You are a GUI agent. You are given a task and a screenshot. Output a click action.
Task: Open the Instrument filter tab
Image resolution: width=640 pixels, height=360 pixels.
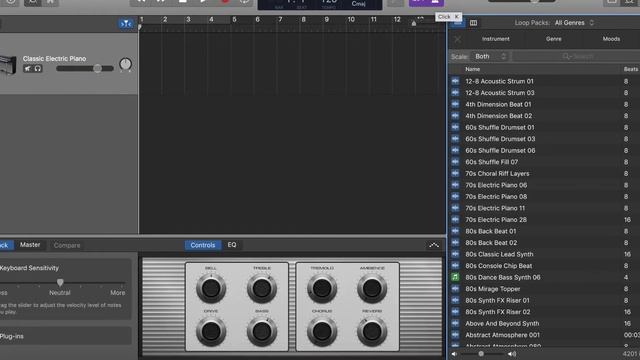tap(496, 39)
